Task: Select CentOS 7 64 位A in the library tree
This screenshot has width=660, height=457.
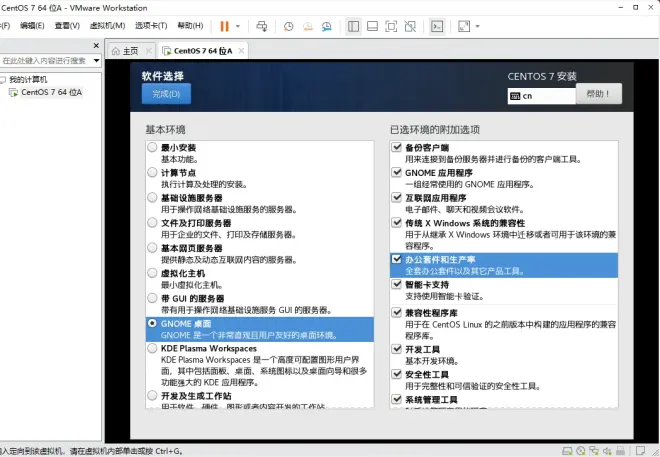Action: pos(51,92)
